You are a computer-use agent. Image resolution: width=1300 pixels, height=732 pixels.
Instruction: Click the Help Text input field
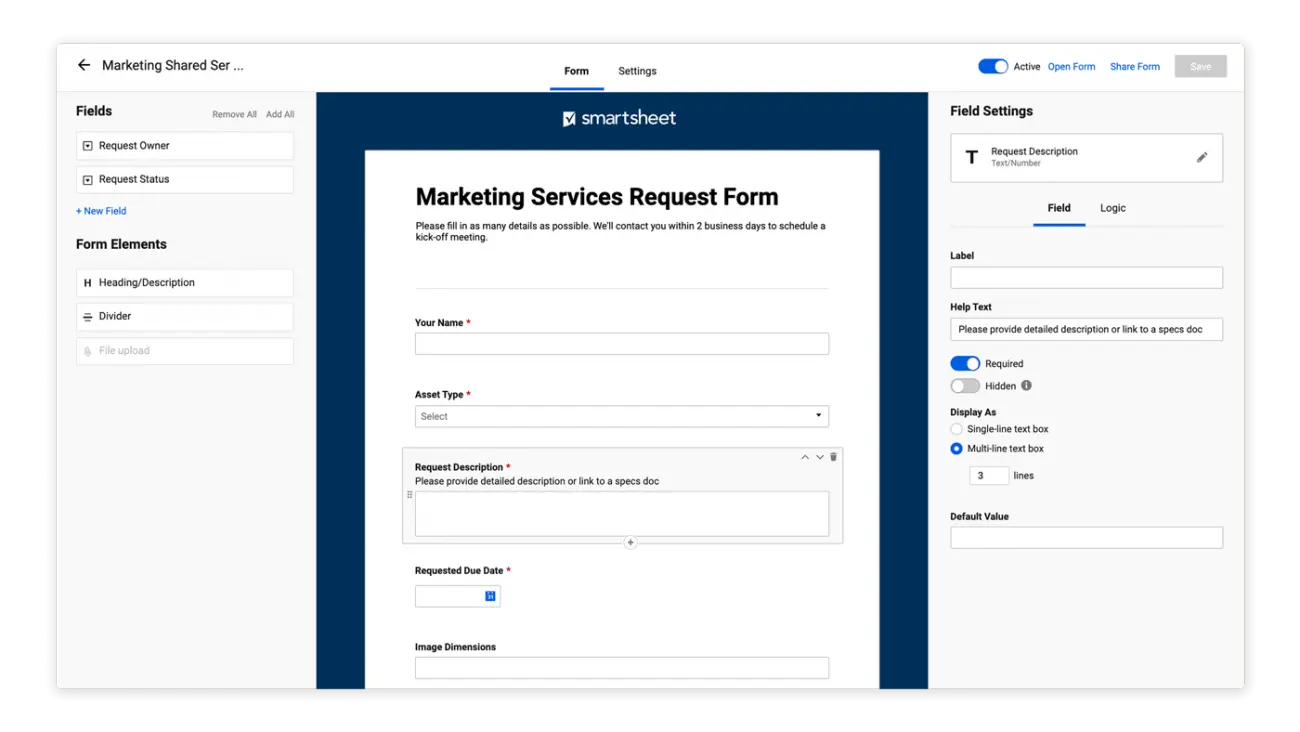point(1086,329)
